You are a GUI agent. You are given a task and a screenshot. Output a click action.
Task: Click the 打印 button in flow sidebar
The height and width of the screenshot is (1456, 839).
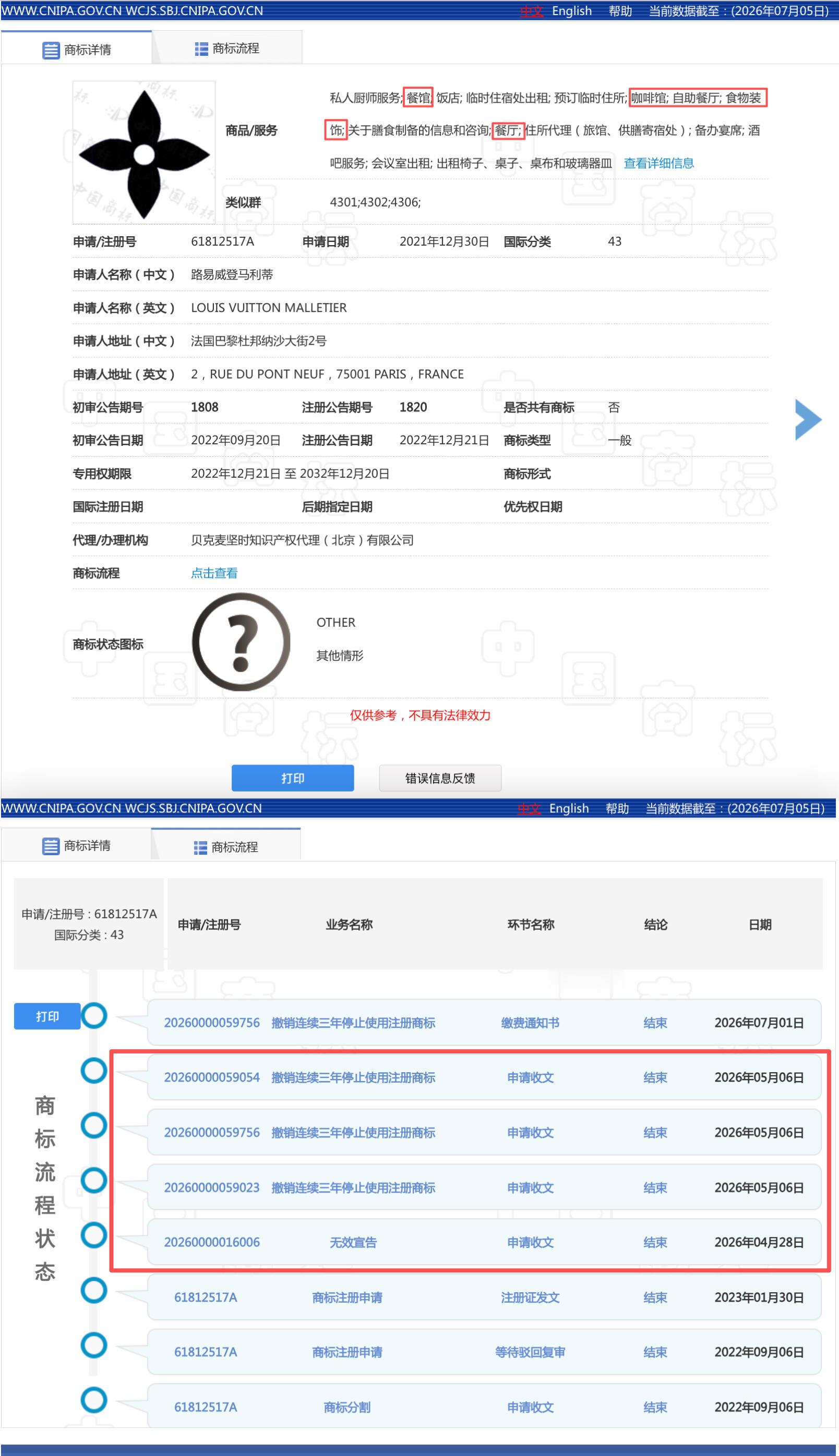coord(47,1016)
